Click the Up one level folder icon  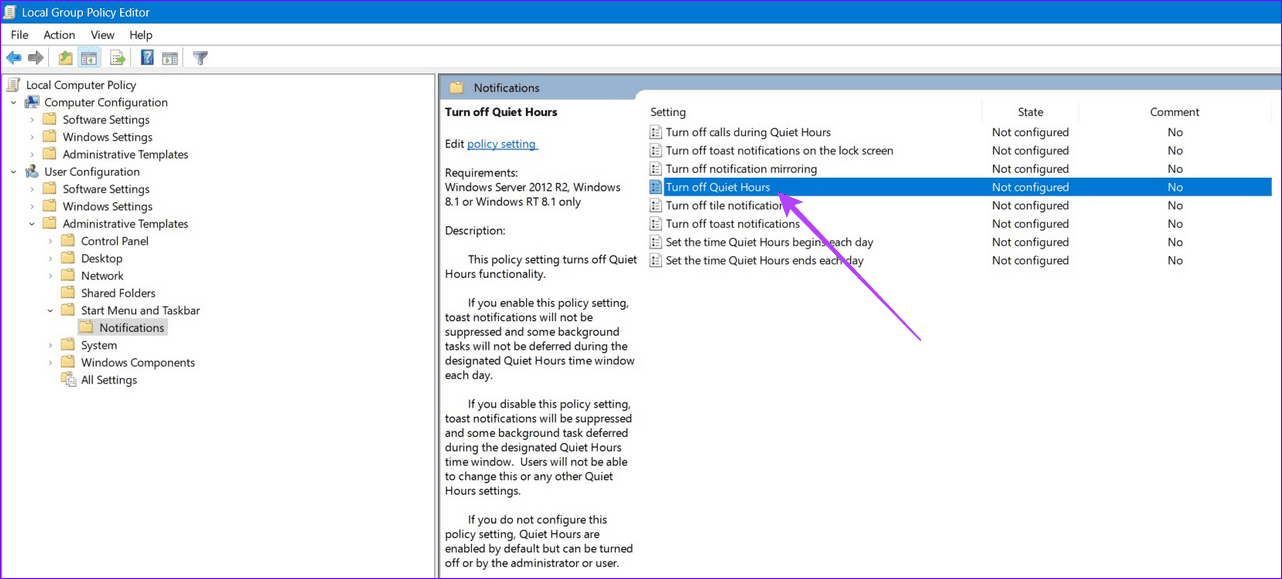[64, 57]
